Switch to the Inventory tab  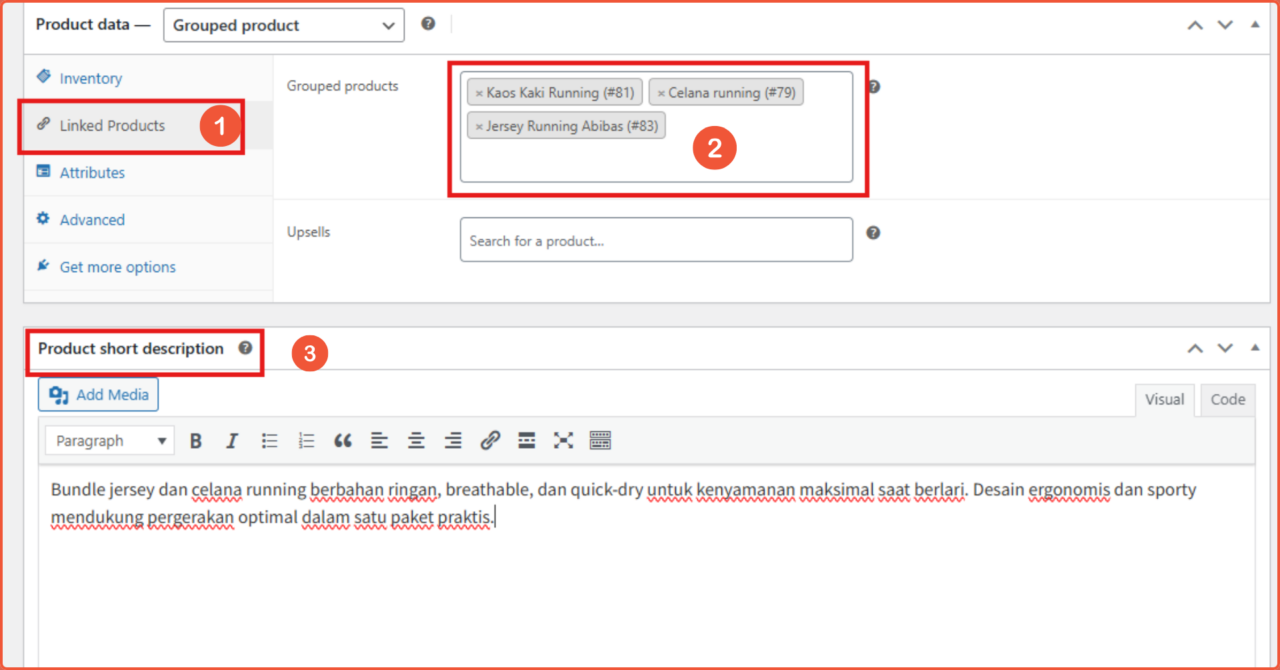point(91,78)
